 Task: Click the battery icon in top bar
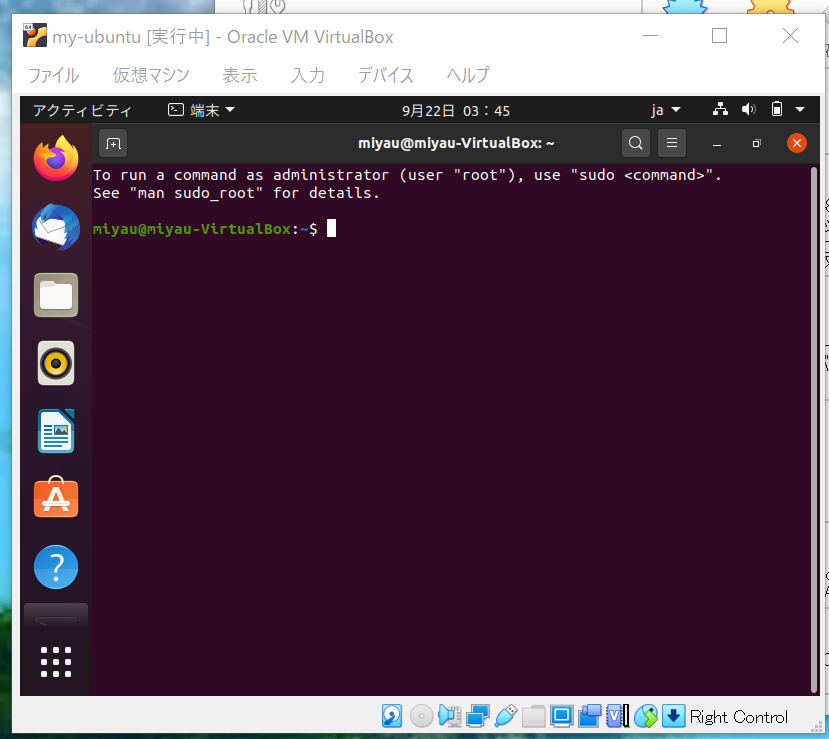(777, 109)
